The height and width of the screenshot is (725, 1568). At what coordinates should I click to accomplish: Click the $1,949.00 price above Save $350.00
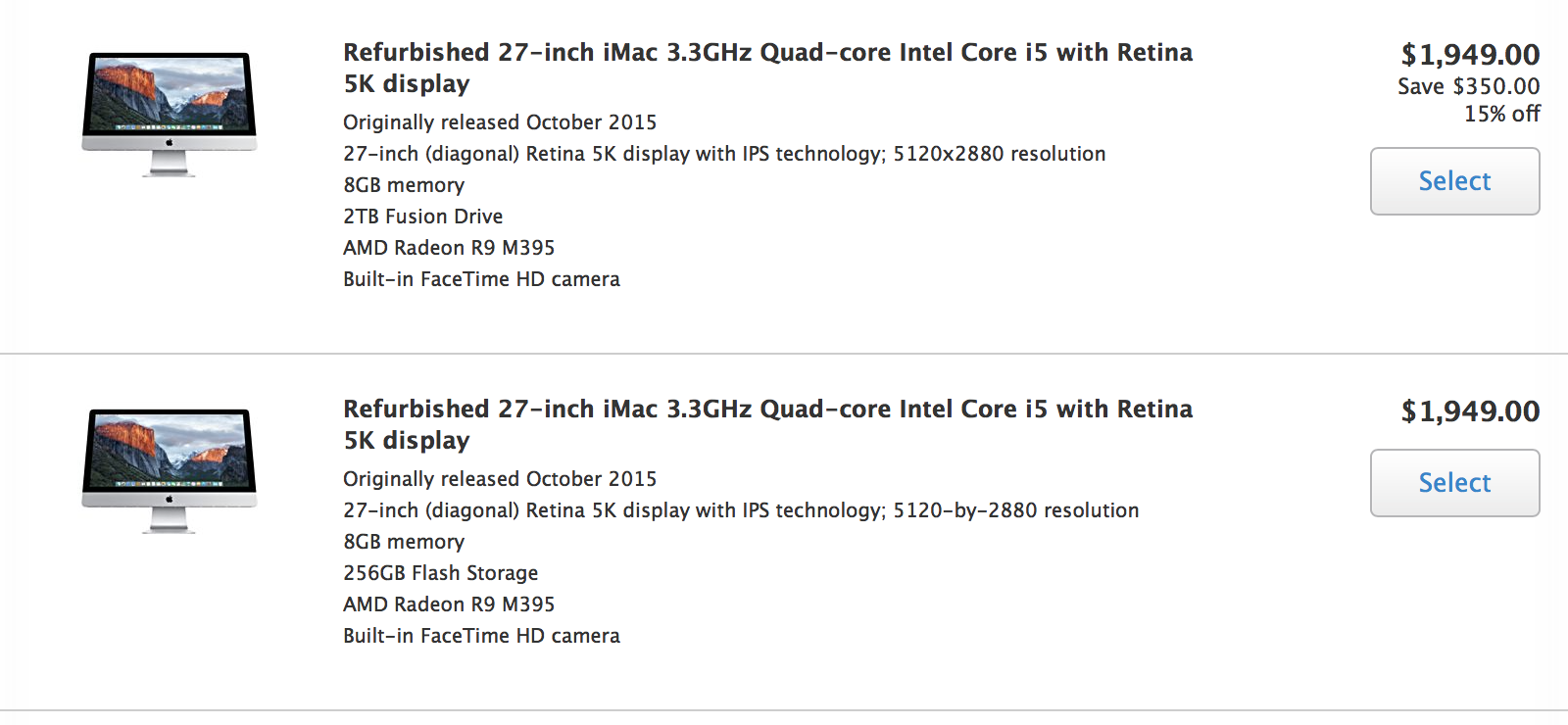pos(1470,55)
